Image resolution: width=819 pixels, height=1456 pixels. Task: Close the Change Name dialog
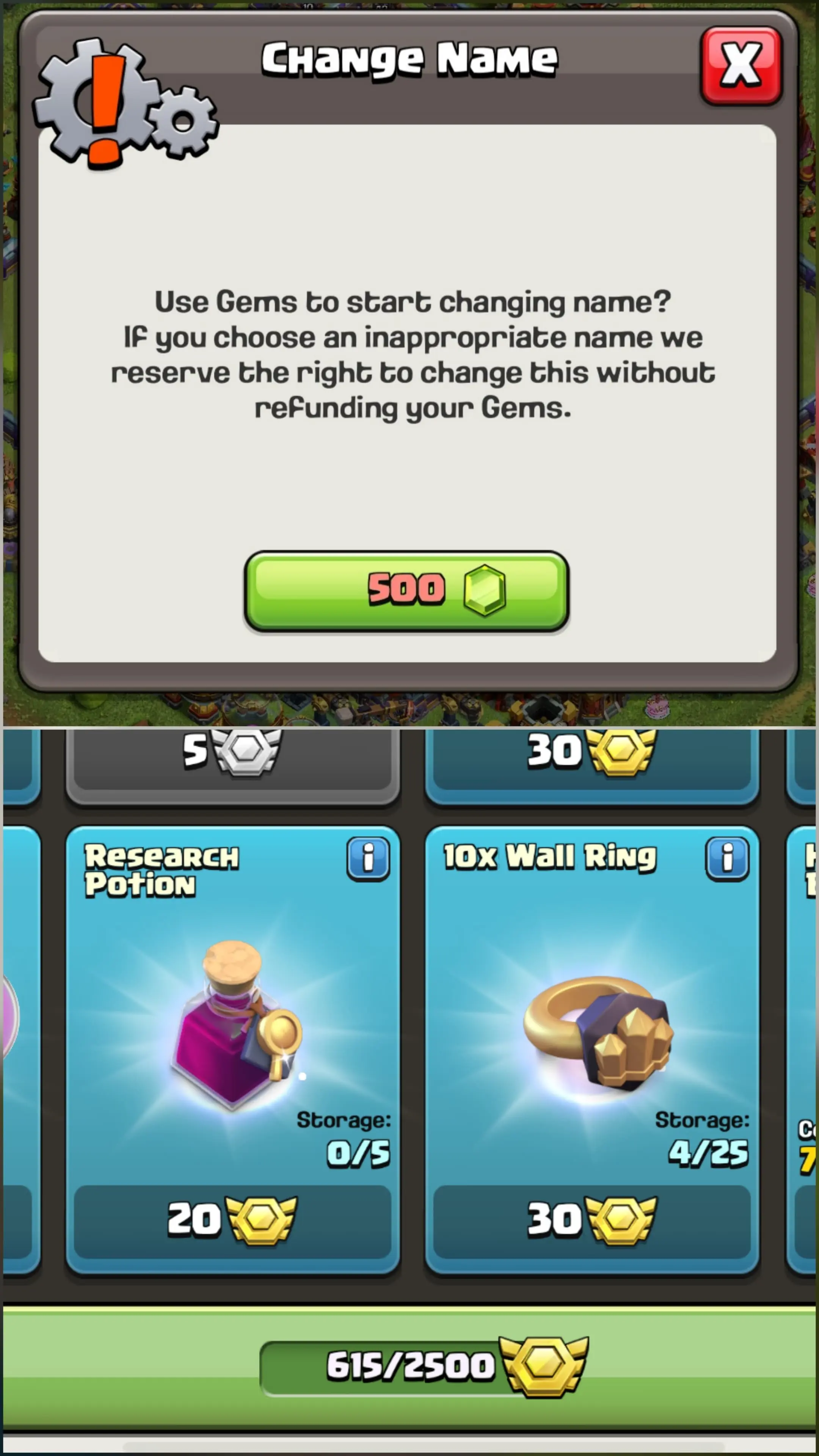(741, 66)
